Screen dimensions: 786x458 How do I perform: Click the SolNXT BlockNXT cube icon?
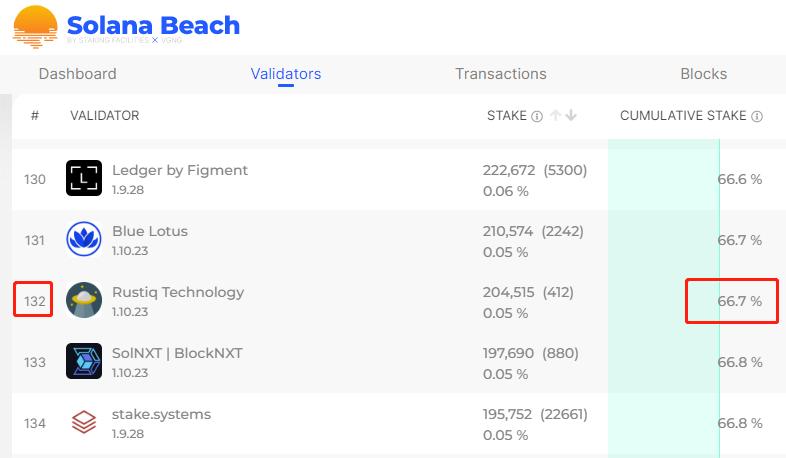[x=84, y=361]
